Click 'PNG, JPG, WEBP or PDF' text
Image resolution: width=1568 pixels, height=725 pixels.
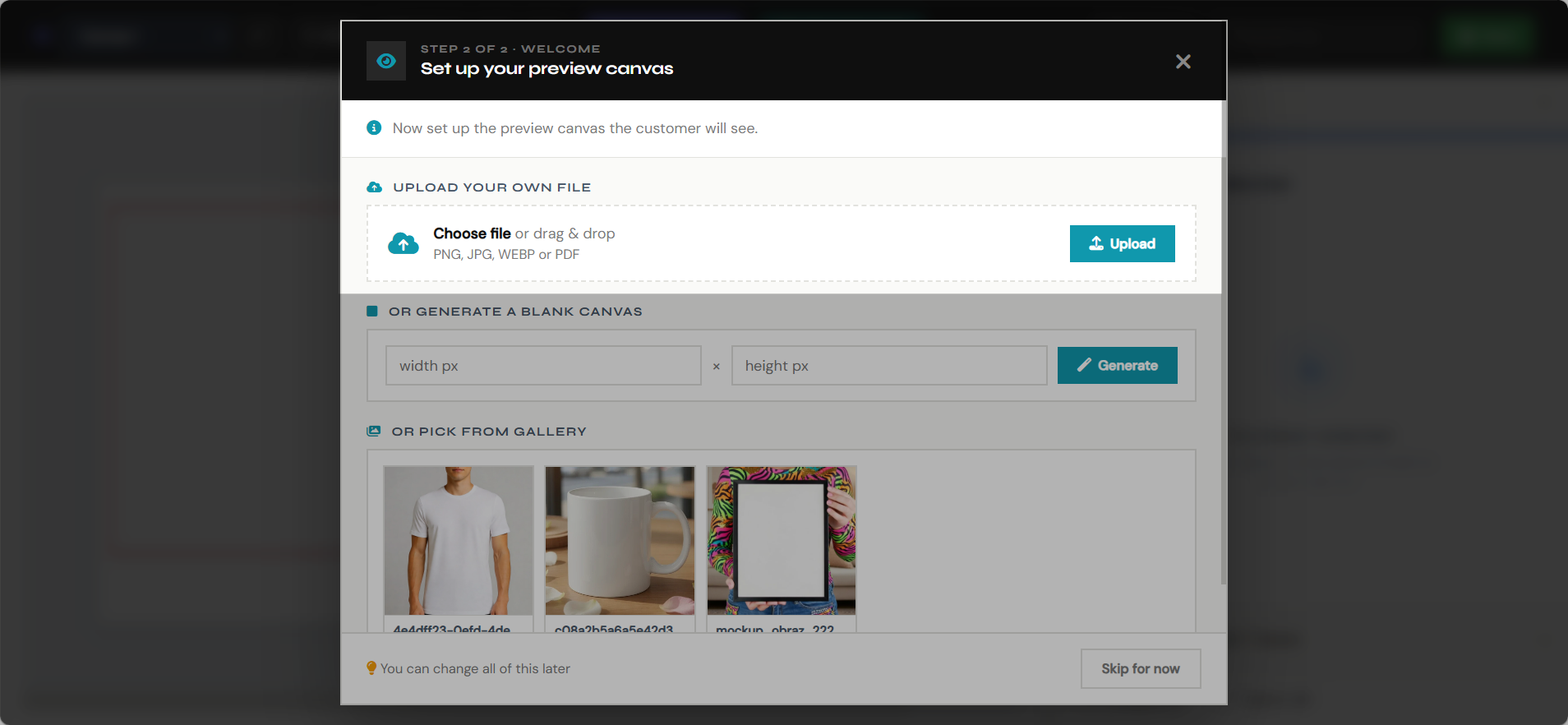point(506,255)
